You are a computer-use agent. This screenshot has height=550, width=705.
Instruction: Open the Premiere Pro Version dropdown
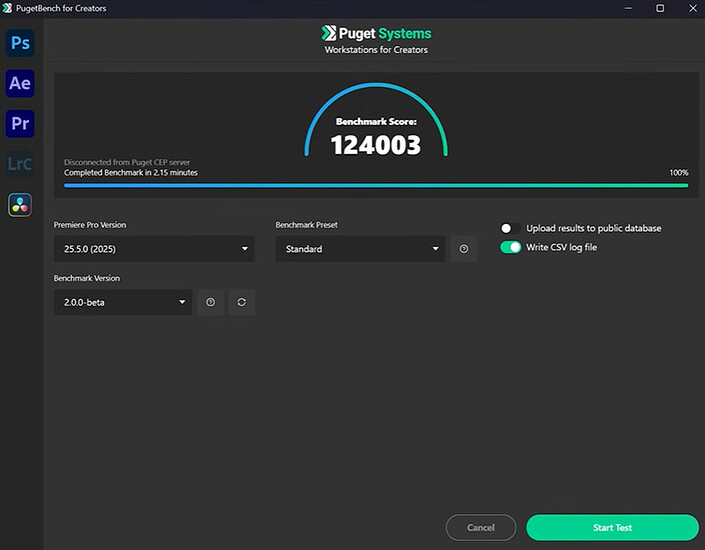(154, 249)
